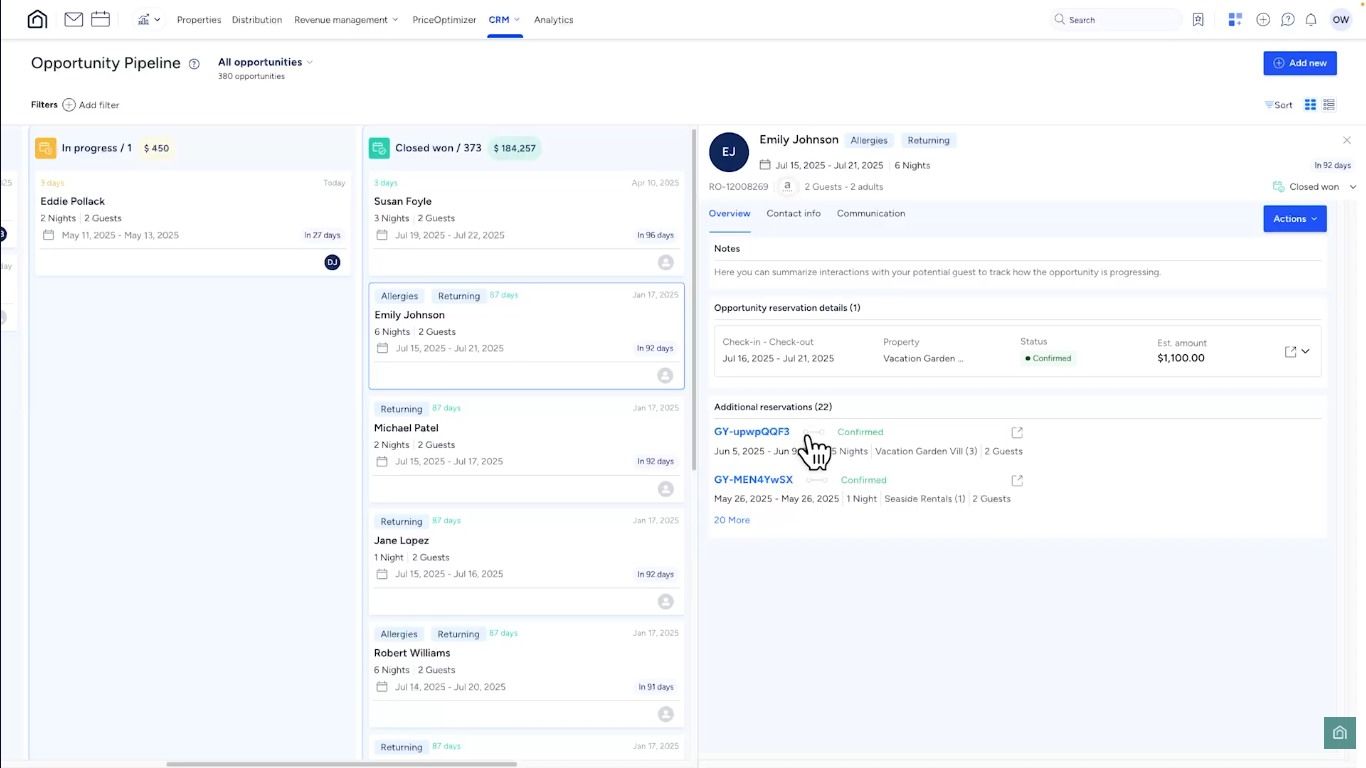The height and width of the screenshot is (768, 1366).
Task: Open the Properties menu
Action: [199, 20]
